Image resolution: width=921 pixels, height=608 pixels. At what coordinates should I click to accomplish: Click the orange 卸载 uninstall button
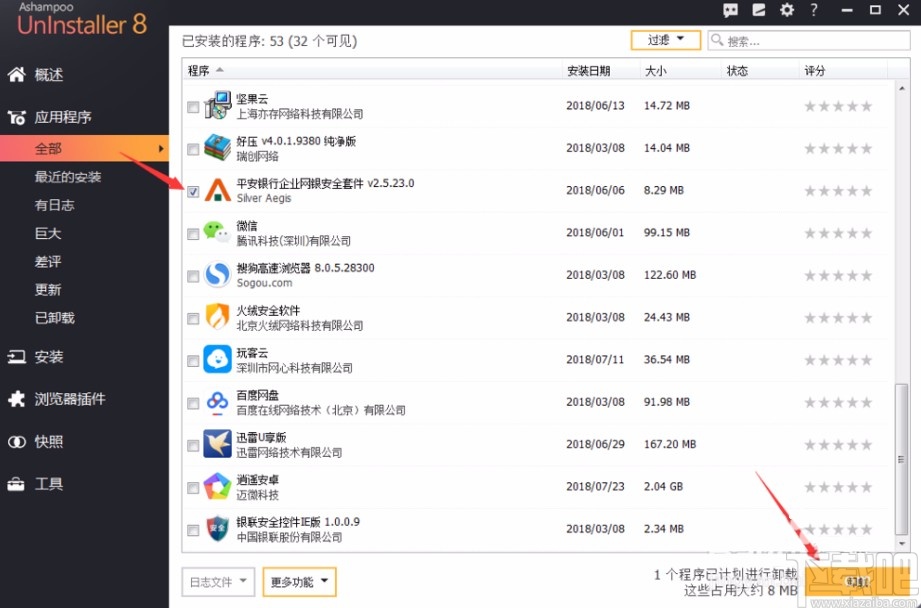pos(859,580)
